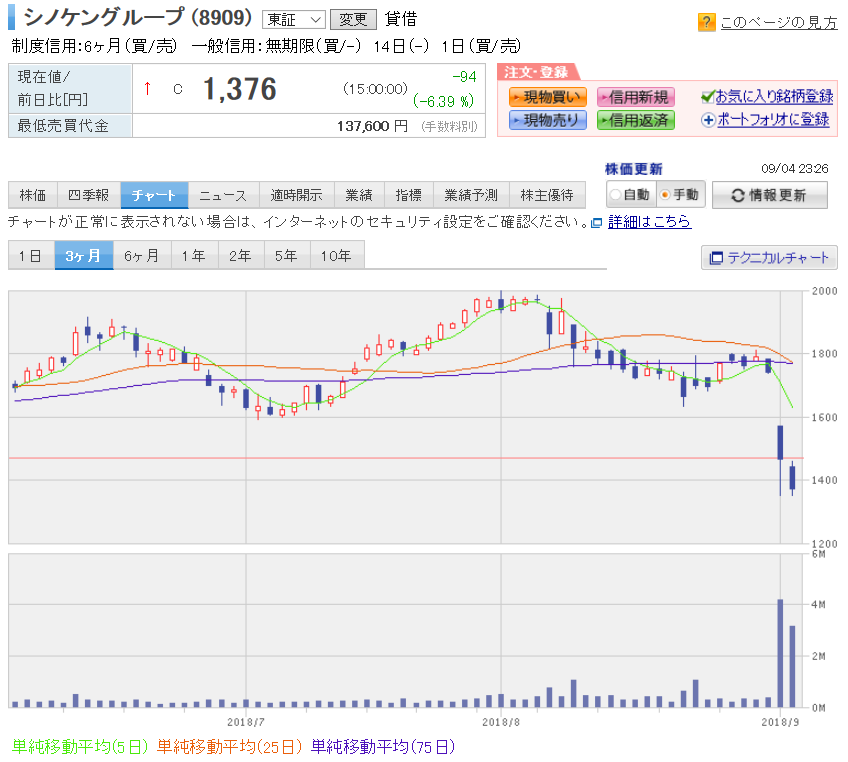Click the window icon on テクニカルチャート
Viewport: 848px width, 762px height.
pos(716,258)
